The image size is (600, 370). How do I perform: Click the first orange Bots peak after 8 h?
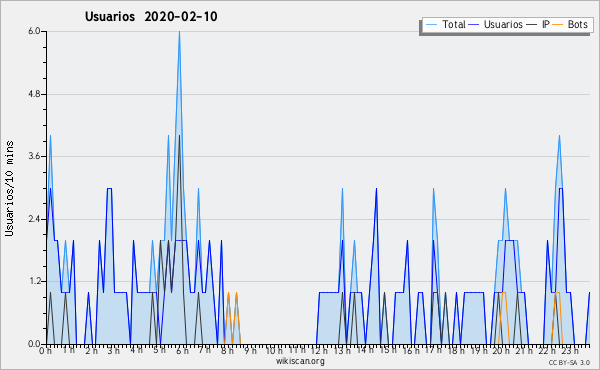click(228, 293)
